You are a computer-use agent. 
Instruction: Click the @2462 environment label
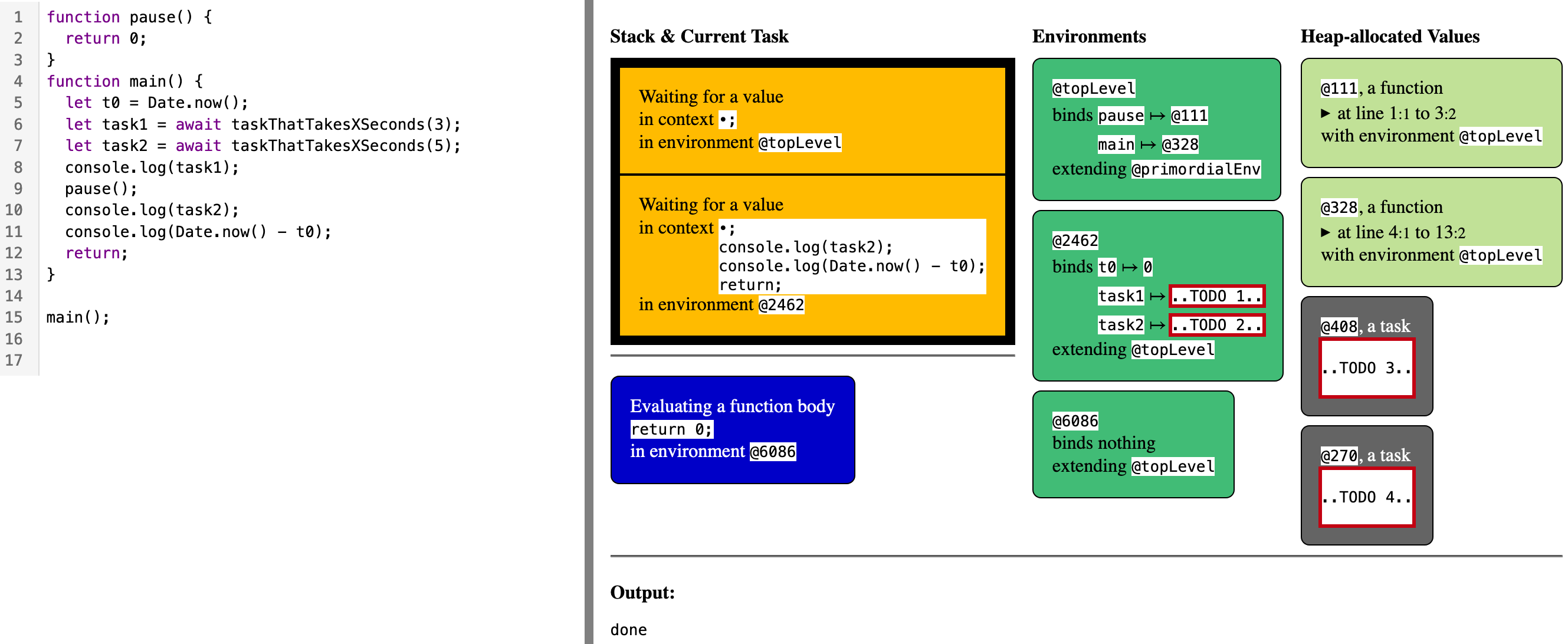pyautogui.click(x=1074, y=241)
